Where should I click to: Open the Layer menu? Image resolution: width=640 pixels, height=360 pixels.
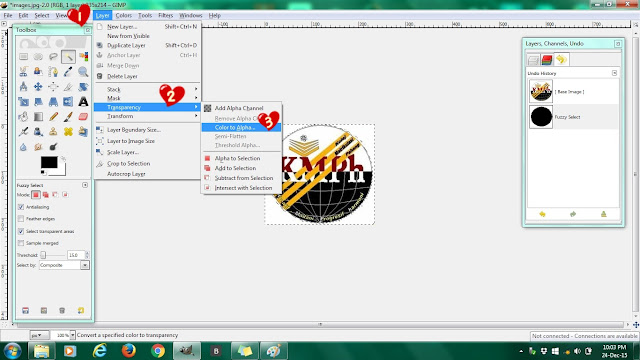(x=102, y=16)
